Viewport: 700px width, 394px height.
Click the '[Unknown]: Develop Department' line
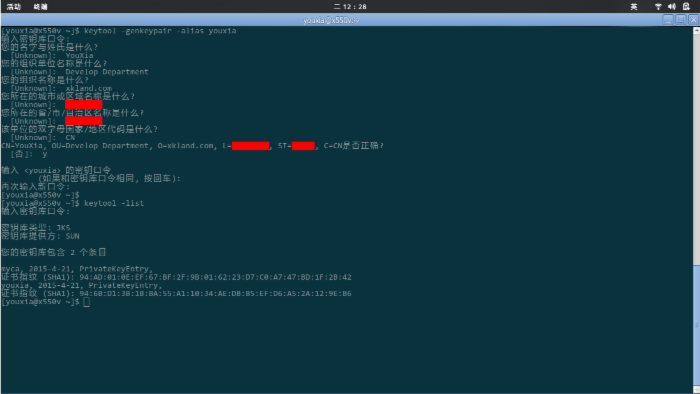click(79, 72)
